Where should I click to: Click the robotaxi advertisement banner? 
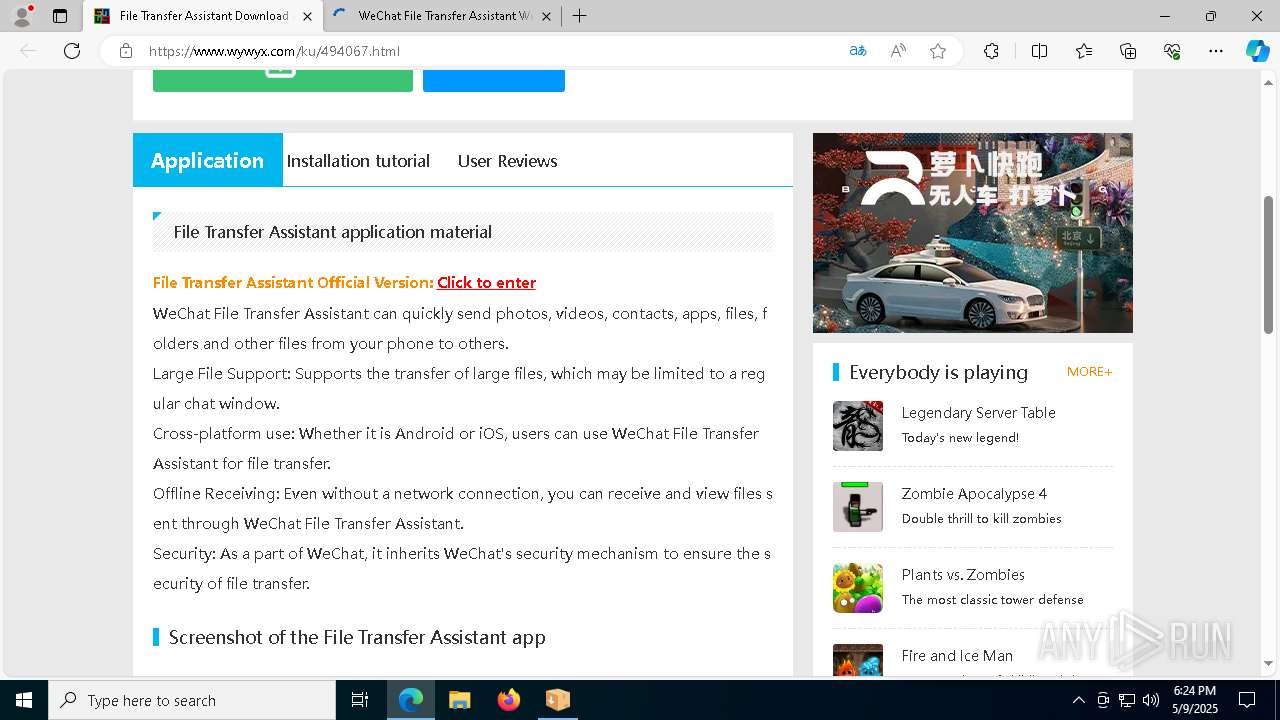973,233
